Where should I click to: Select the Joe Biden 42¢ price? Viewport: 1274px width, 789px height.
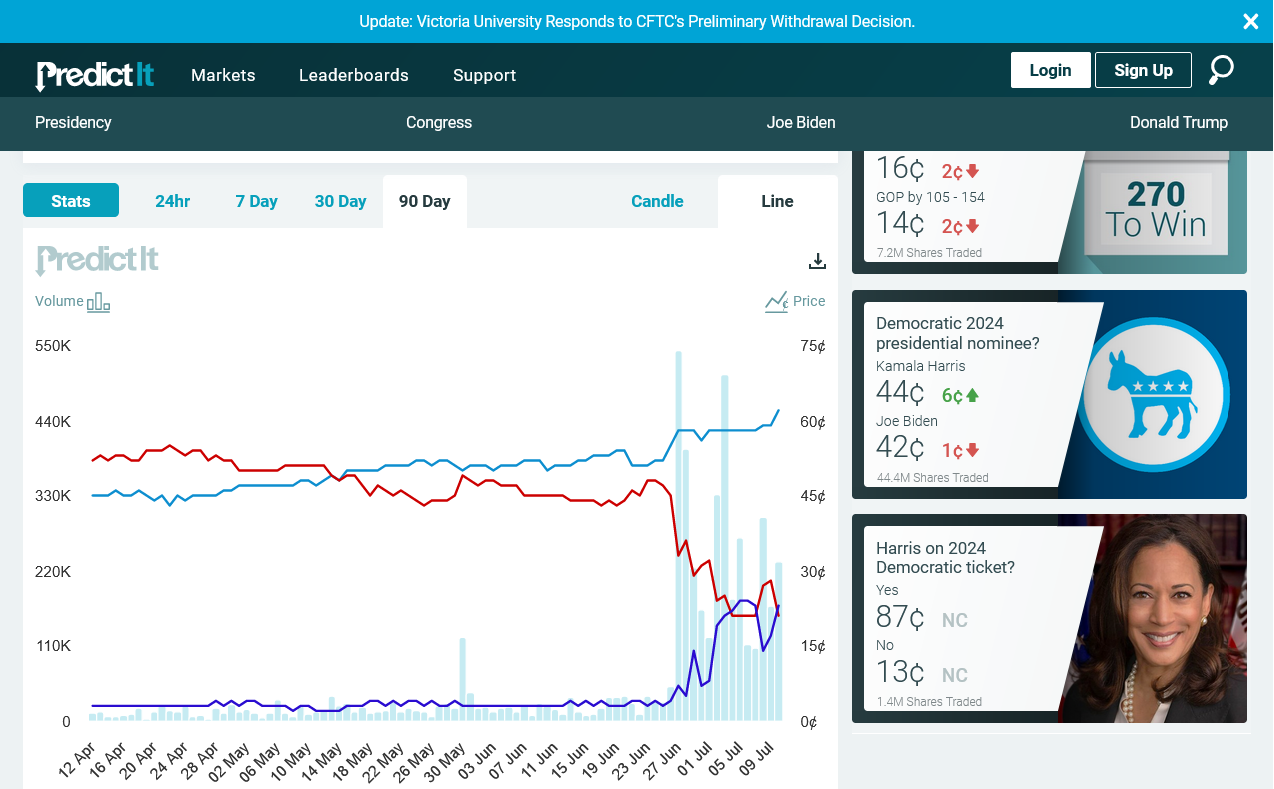900,448
